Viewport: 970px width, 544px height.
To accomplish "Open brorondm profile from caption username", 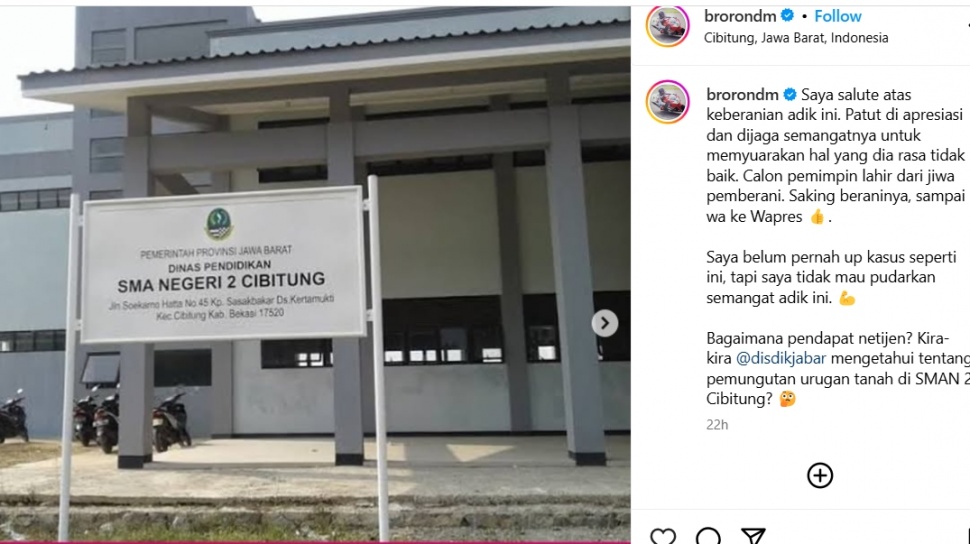I will (742, 95).
